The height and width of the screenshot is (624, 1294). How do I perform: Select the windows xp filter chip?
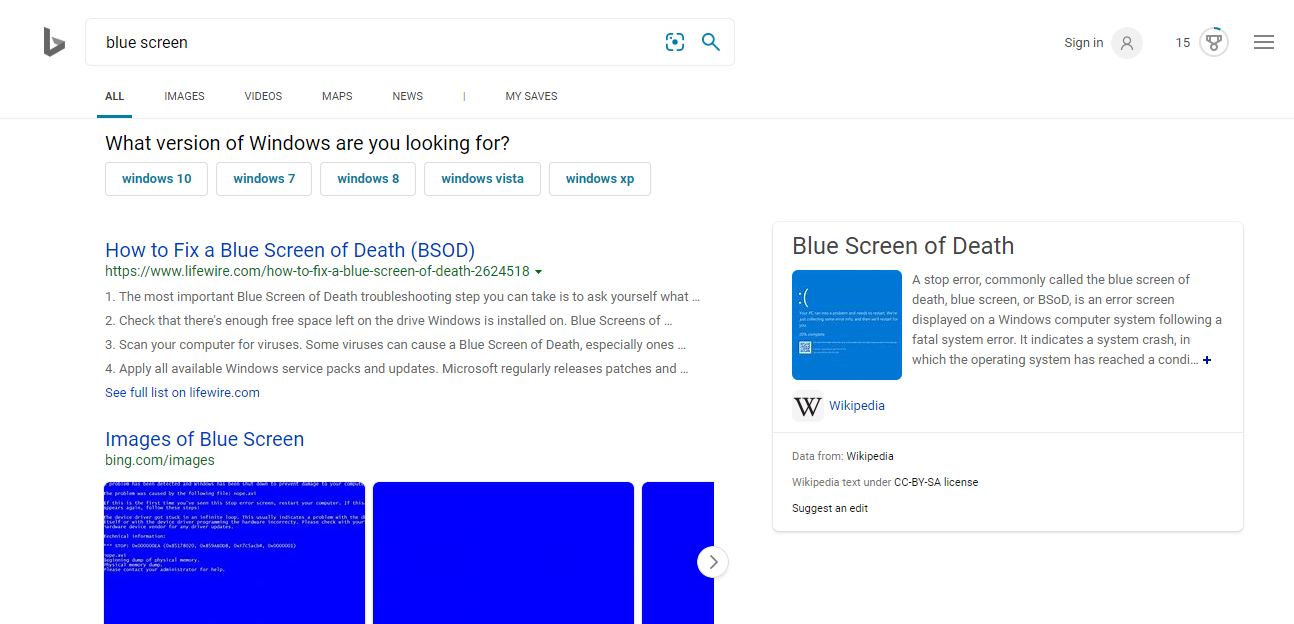tap(599, 178)
